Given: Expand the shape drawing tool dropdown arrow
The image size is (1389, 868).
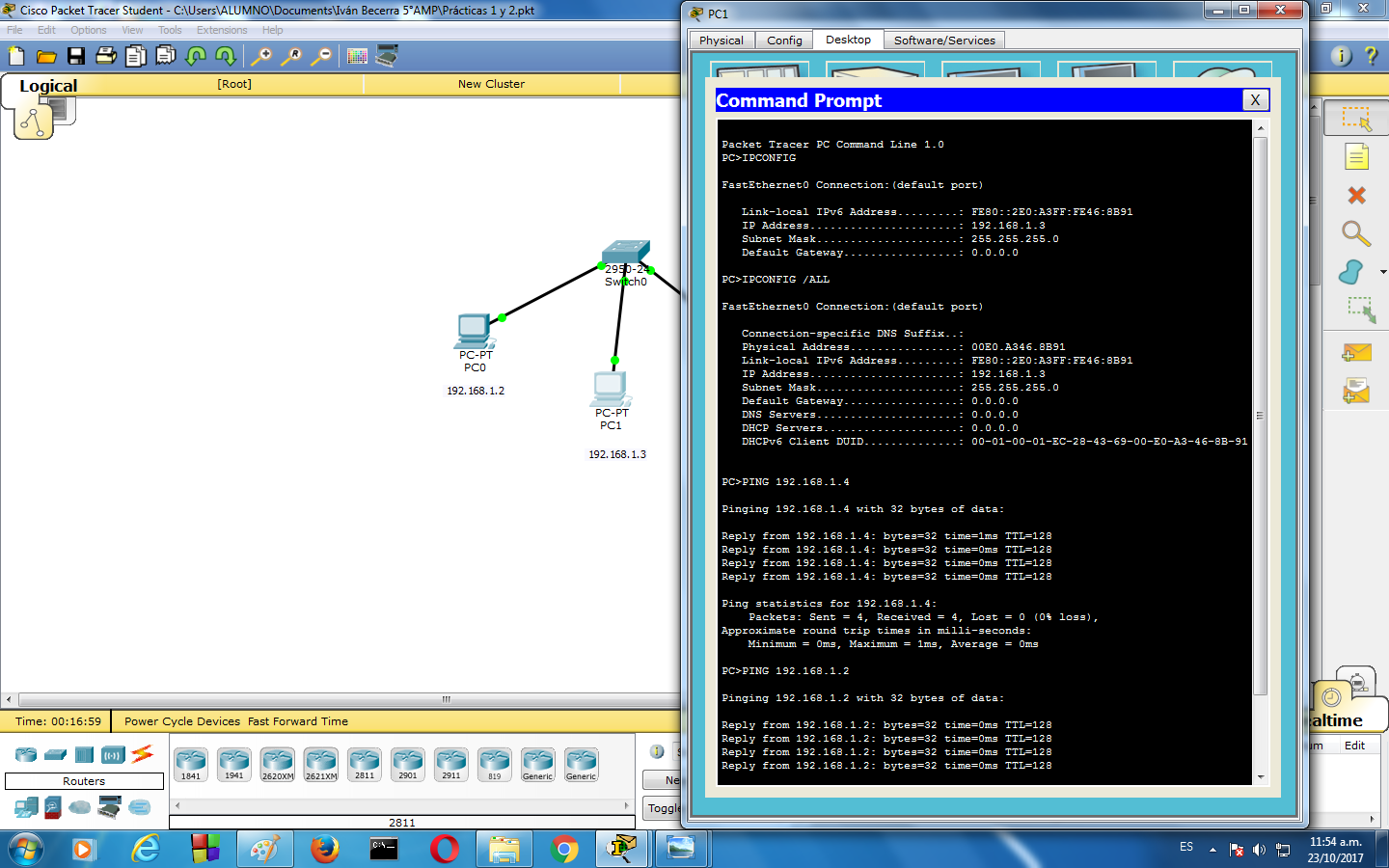Looking at the screenshot, I should click(1383, 272).
